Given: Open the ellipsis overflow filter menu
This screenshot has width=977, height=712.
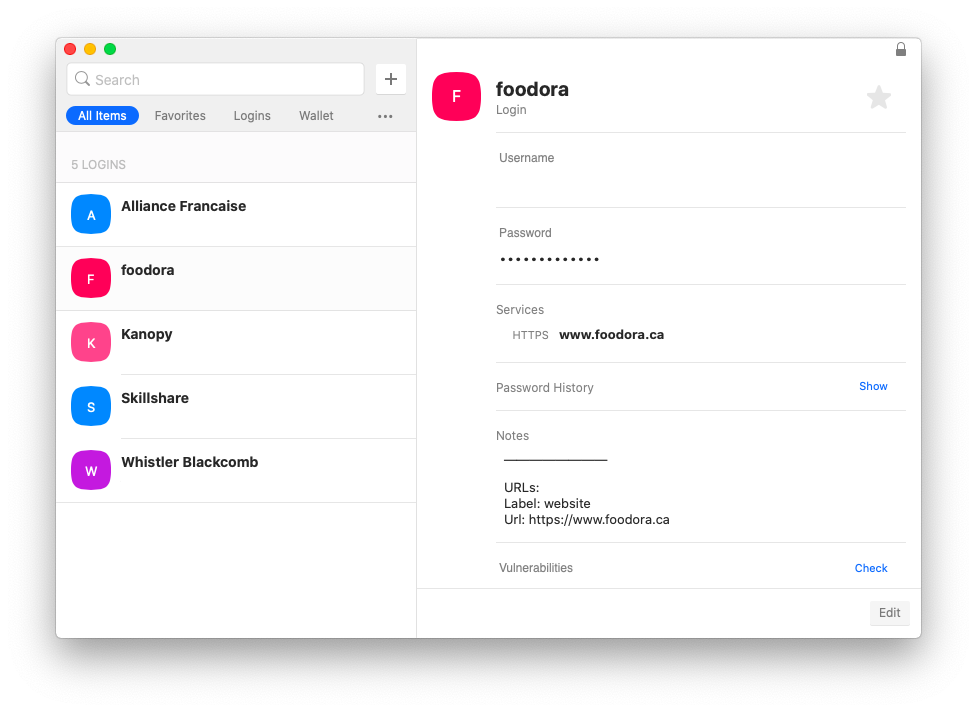Looking at the screenshot, I should click(385, 116).
